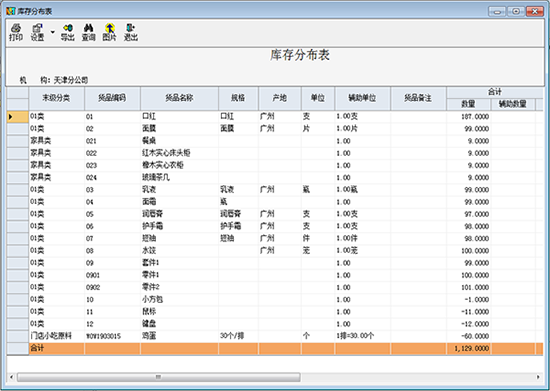Viewport: 550px width, 391px height.
Task: Click horizontal scrollbar right arrow
Action: [x=538, y=377]
